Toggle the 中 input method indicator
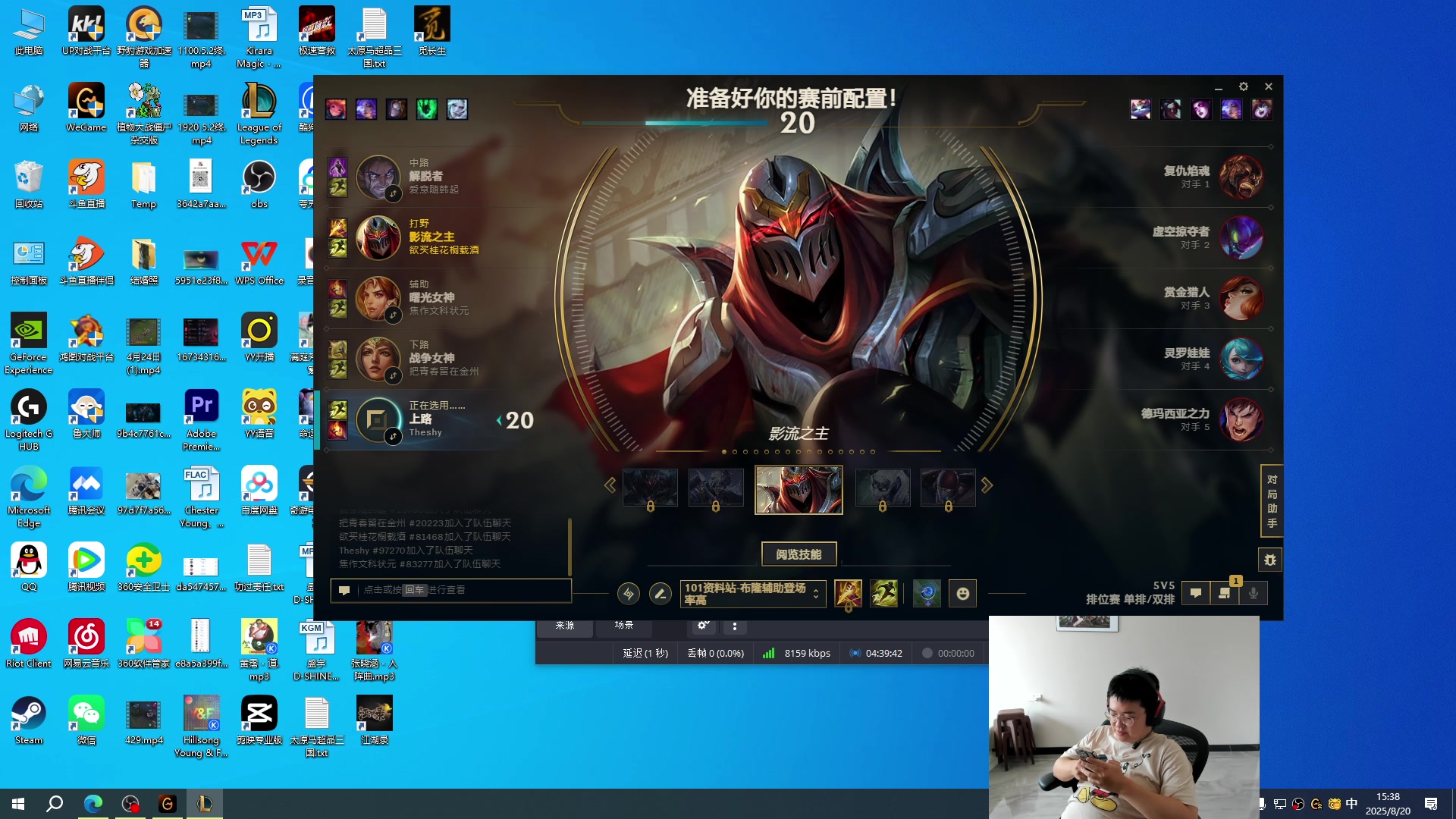Screen dimensions: 1456x819 pyautogui.click(x=1351, y=804)
